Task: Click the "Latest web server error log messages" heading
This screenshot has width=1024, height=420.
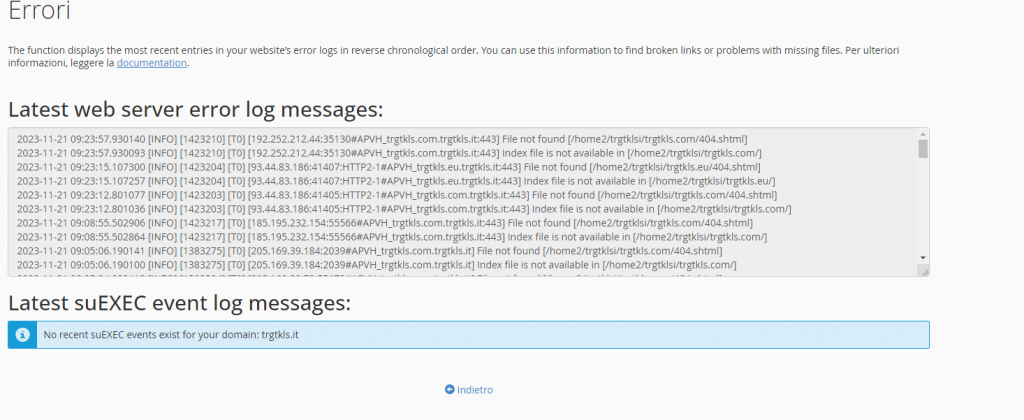Action: (x=195, y=109)
